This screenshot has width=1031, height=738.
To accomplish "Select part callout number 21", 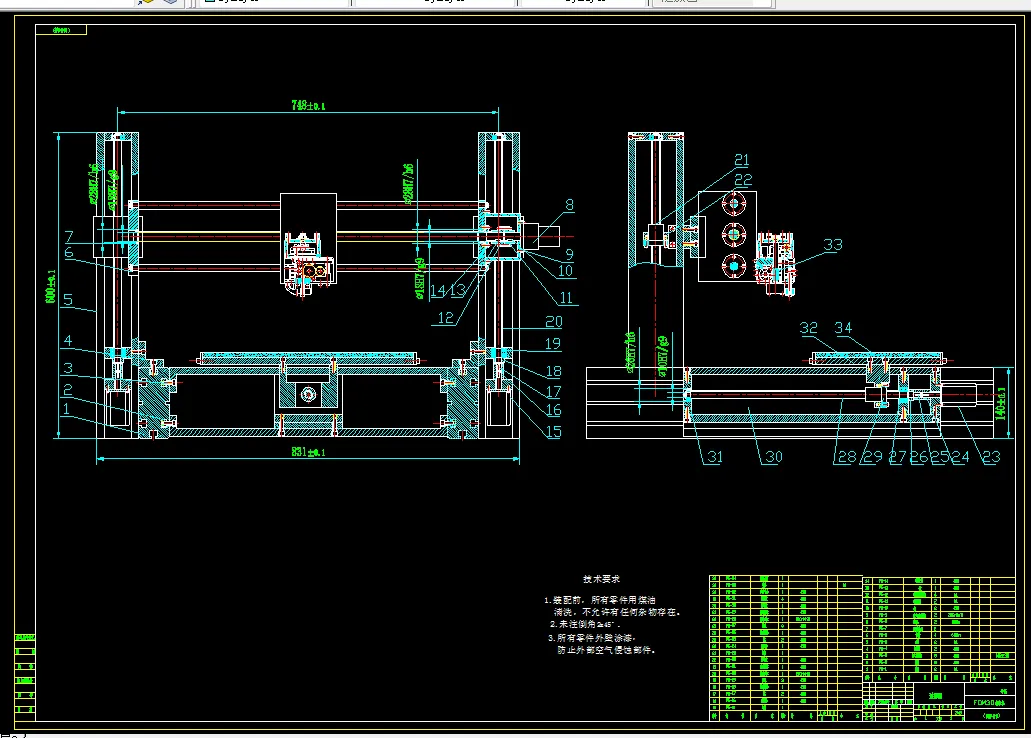I will click(741, 160).
